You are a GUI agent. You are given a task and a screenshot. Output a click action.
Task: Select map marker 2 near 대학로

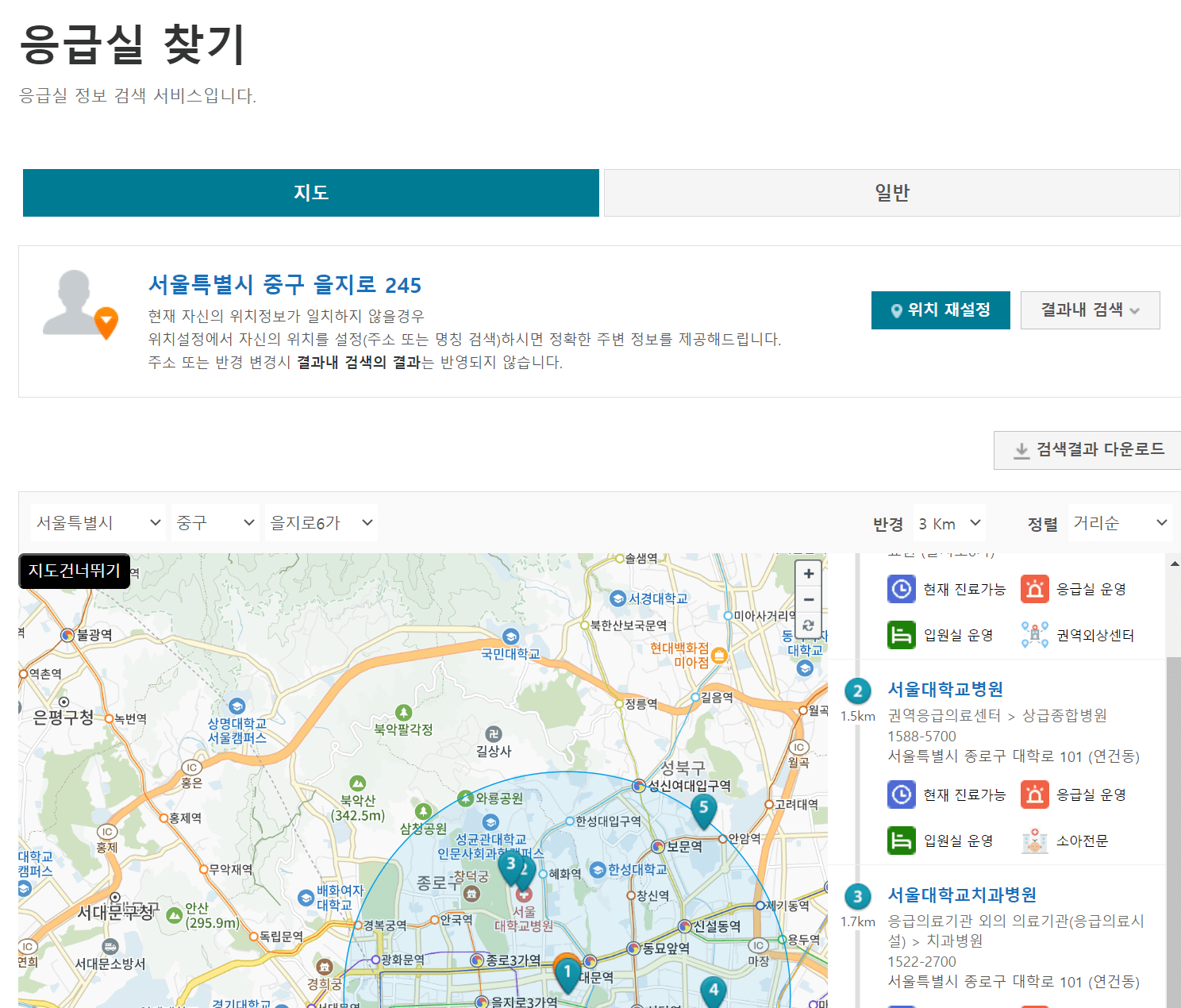[x=524, y=870]
